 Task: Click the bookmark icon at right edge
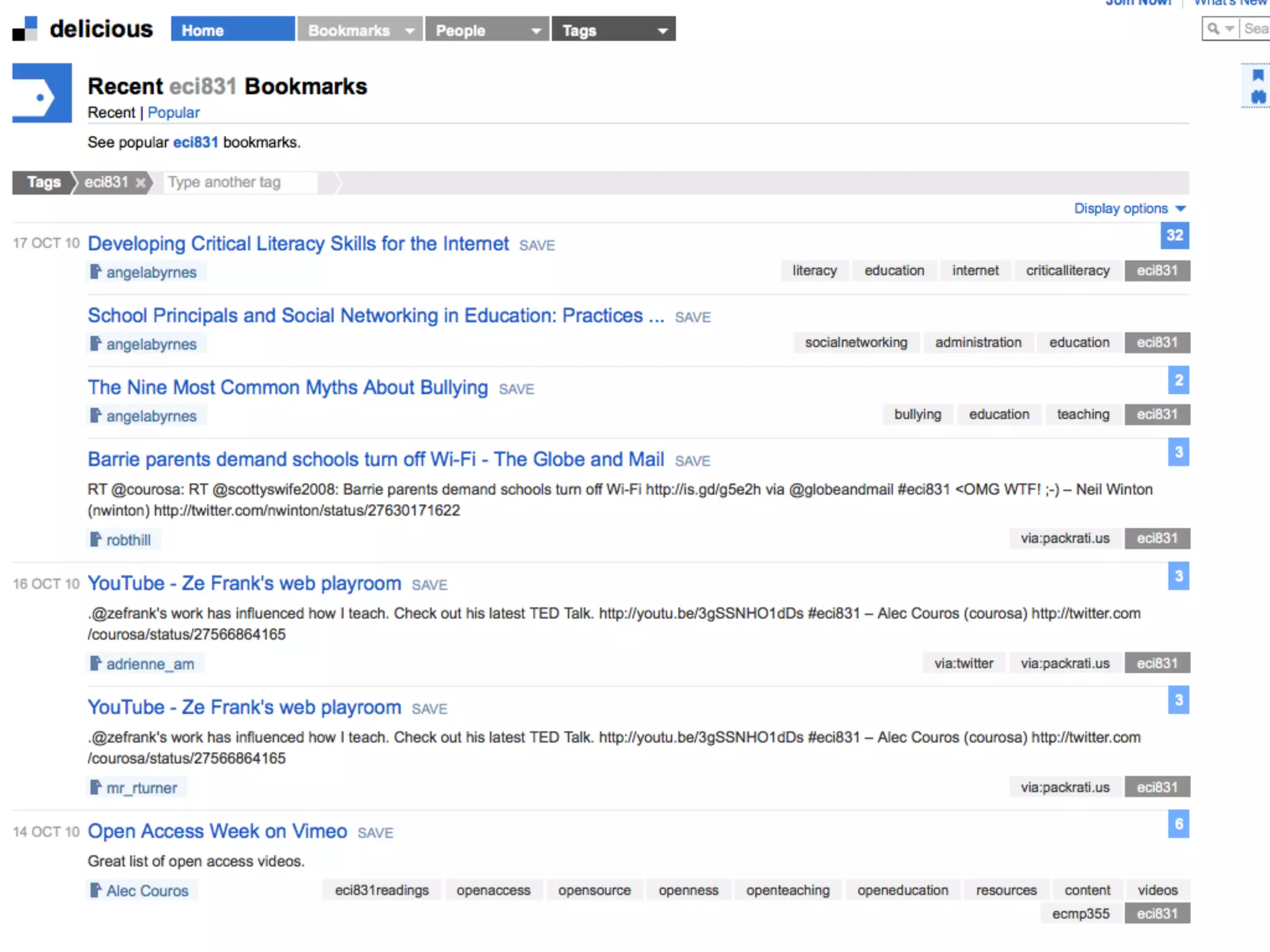point(1258,76)
